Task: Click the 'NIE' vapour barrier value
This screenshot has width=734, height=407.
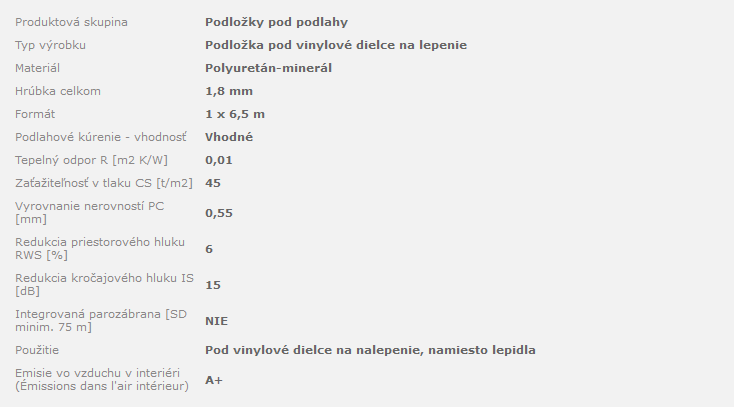Action: pos(216,321)
